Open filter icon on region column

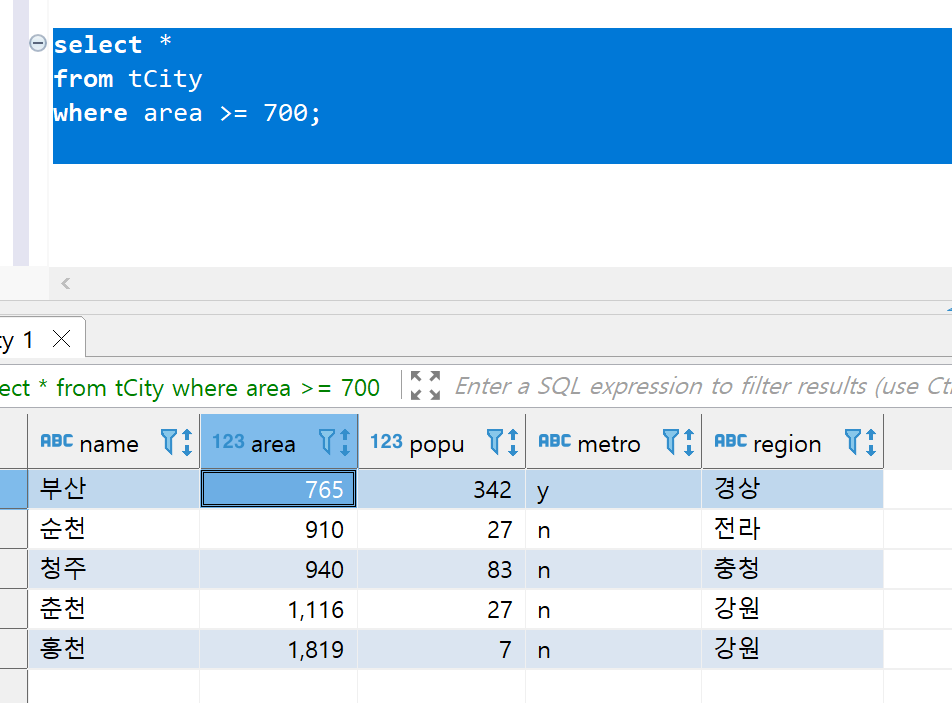[853, 441]
